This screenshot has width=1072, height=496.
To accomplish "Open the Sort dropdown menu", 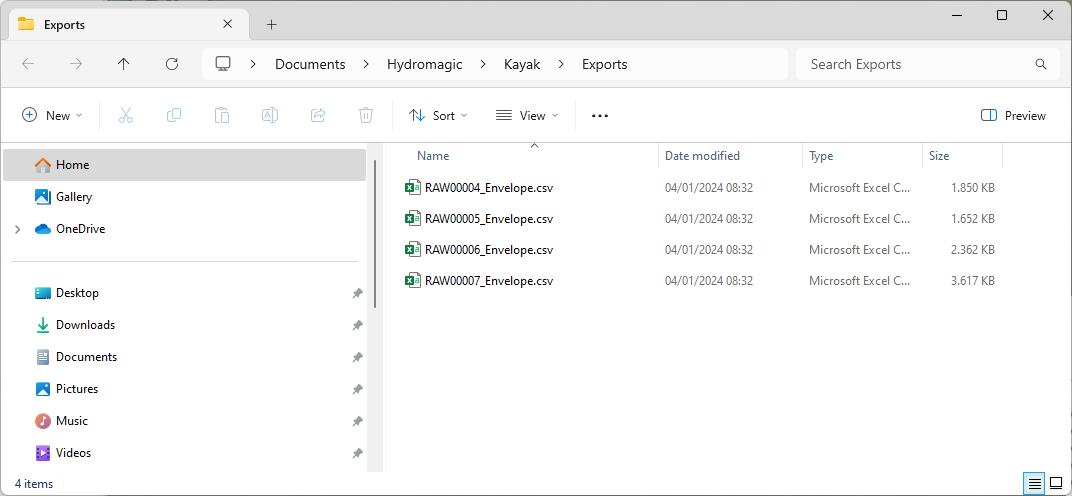I will click(438, 116).
